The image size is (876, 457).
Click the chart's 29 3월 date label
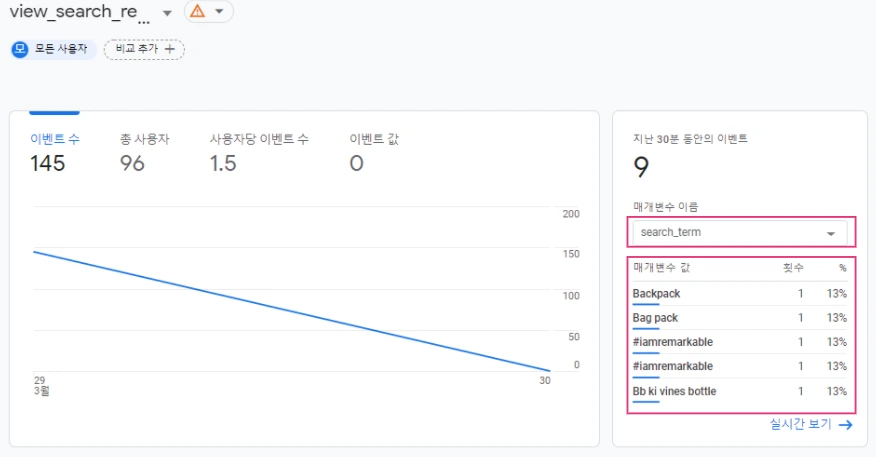[x=42, y=385]
